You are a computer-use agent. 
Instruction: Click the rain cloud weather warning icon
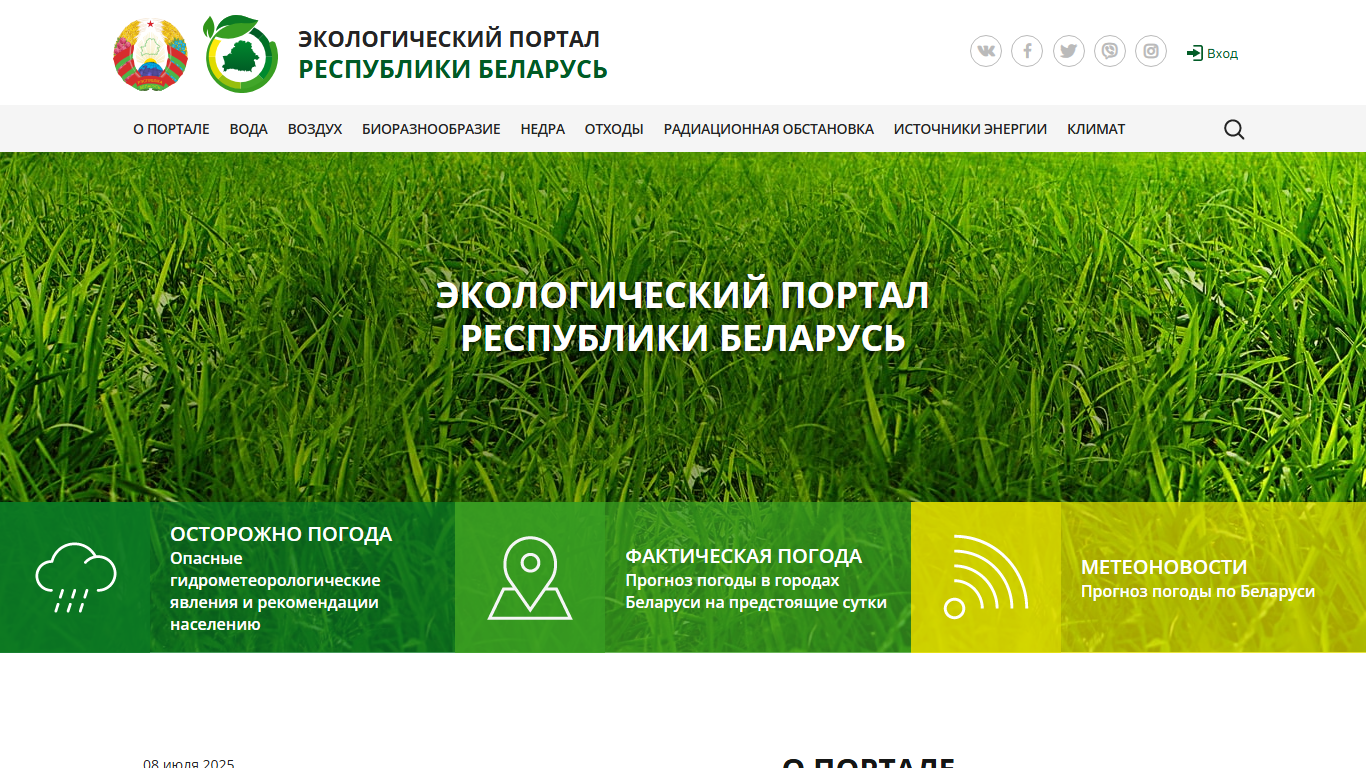pos(75,578)
